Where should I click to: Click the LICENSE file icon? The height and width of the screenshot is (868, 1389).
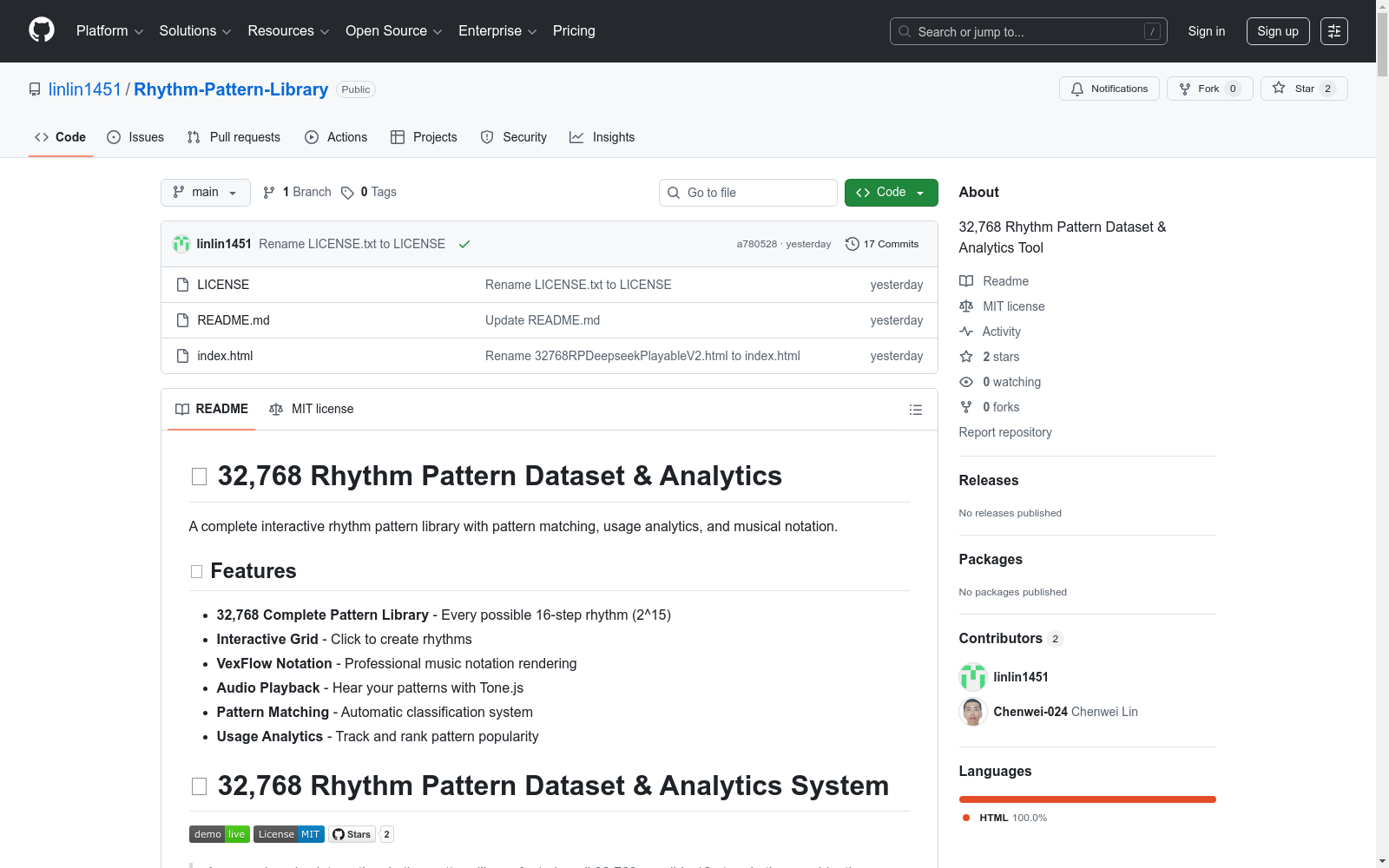click(182, 285)
